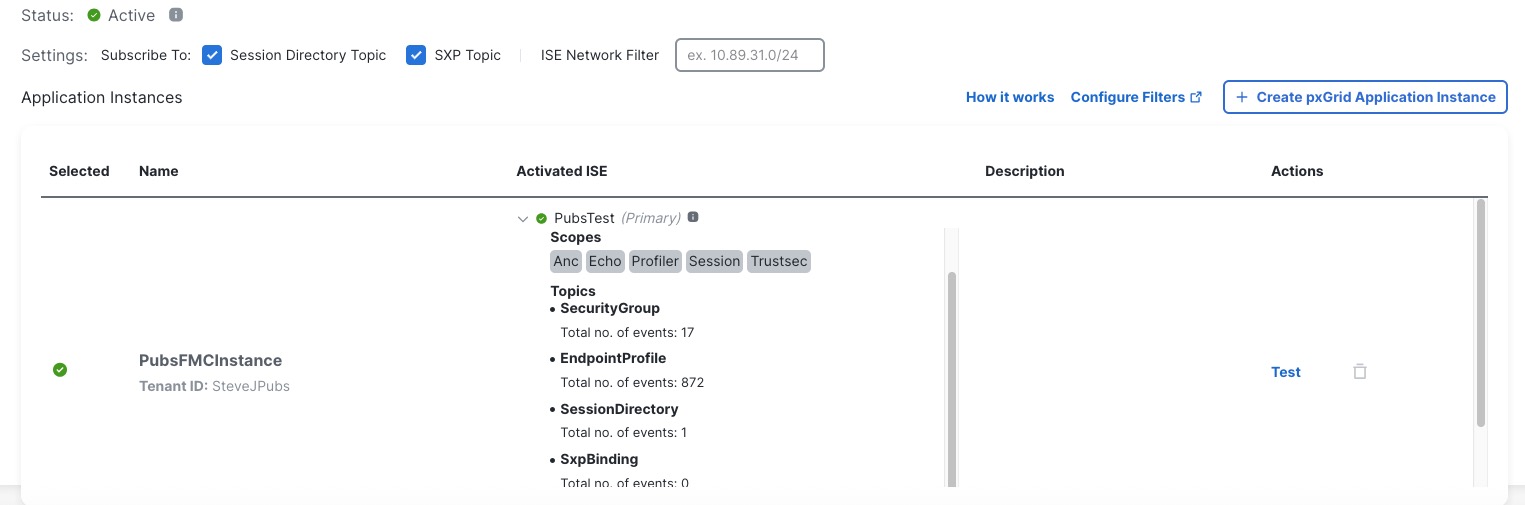The width and height of the screenshot is (1525, 505).
Task: Click the ISE Network Filter input field
Action: point(750,55)
